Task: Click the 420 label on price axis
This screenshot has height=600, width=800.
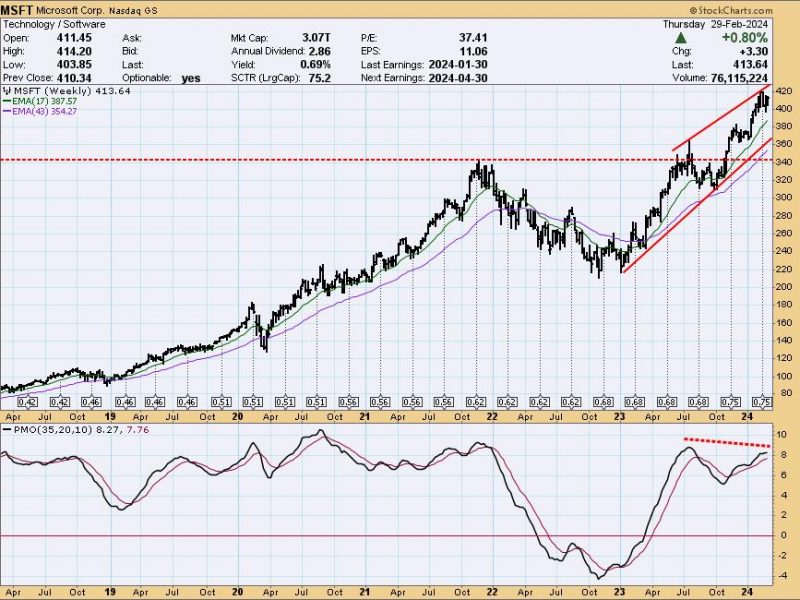Action: click(785, 91)
